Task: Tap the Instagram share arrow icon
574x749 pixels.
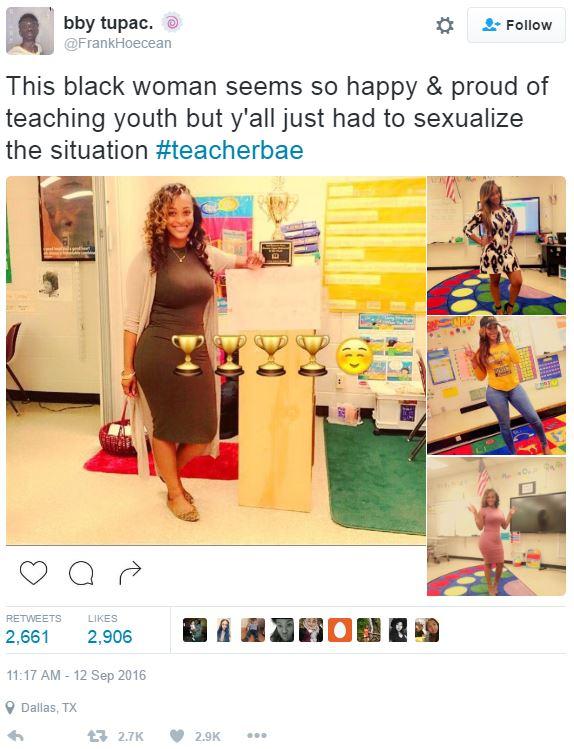Action: pos(130,573)
